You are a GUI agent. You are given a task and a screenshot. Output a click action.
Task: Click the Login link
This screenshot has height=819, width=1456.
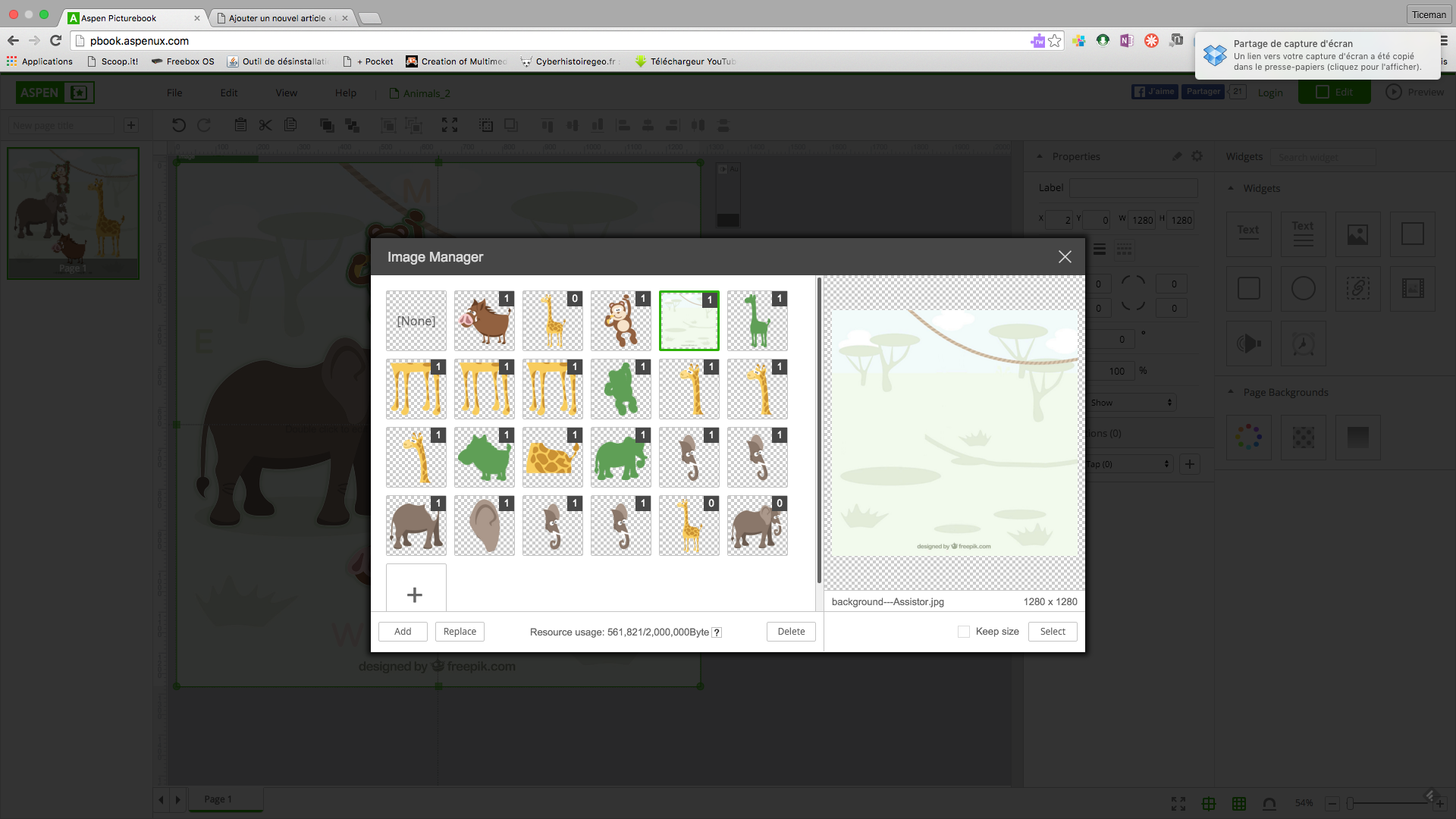(x=1270, y=93)
